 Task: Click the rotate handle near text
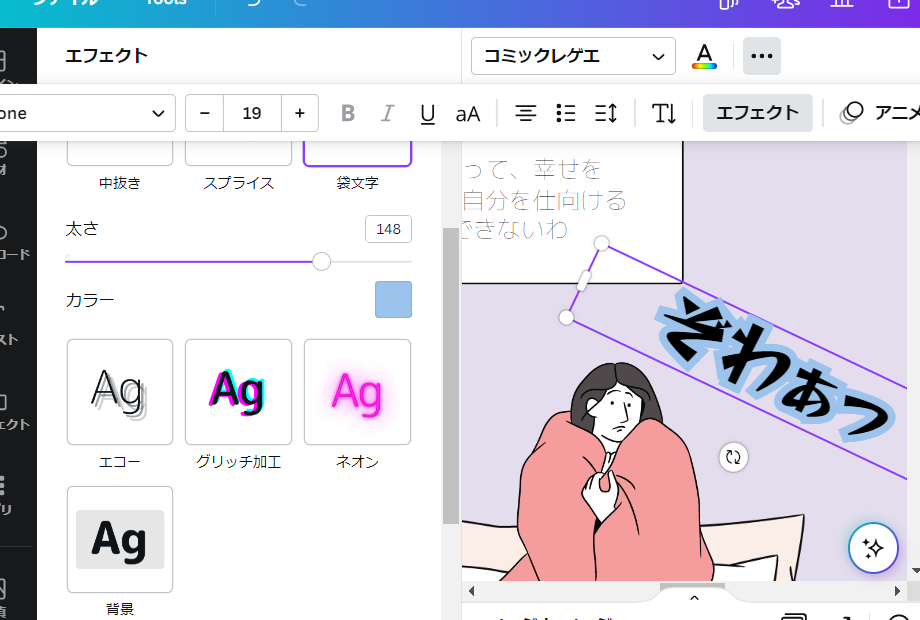pos(733,457)
